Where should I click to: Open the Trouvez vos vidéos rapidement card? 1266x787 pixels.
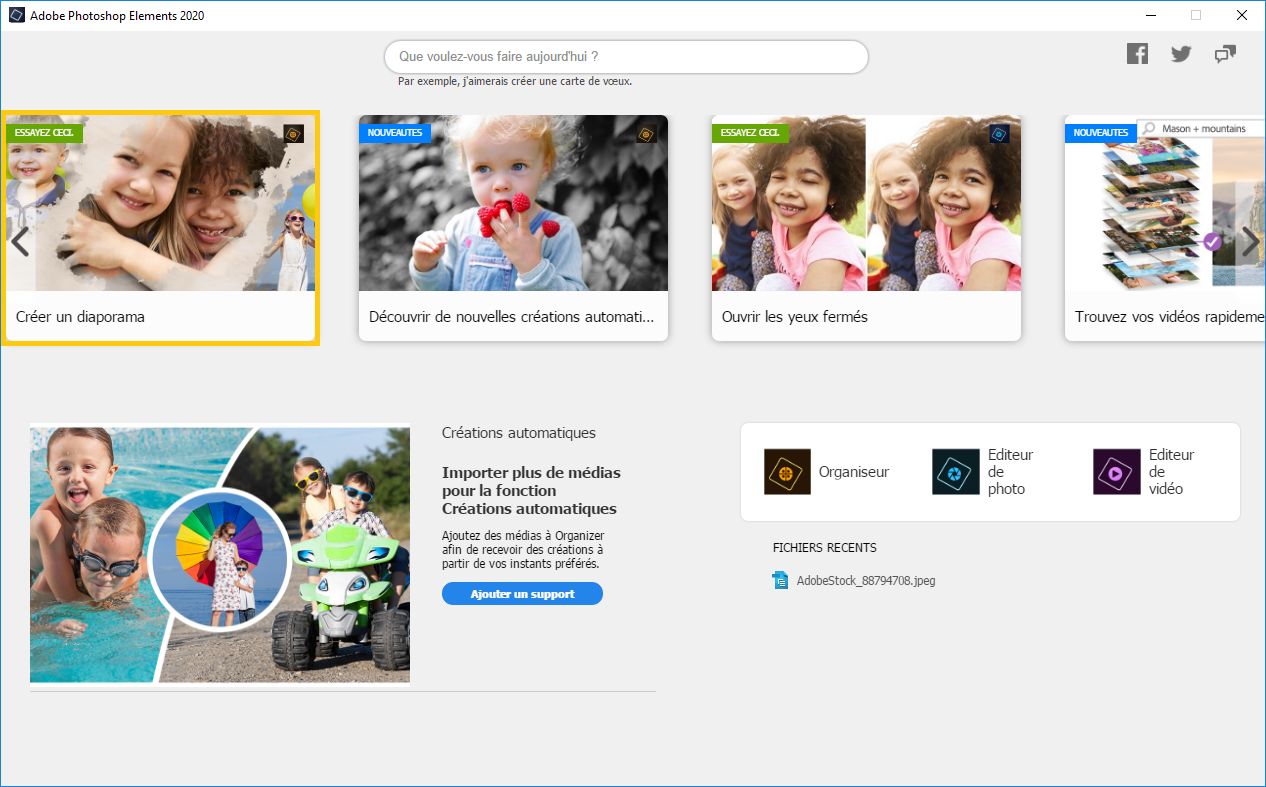coord(1165,228)
